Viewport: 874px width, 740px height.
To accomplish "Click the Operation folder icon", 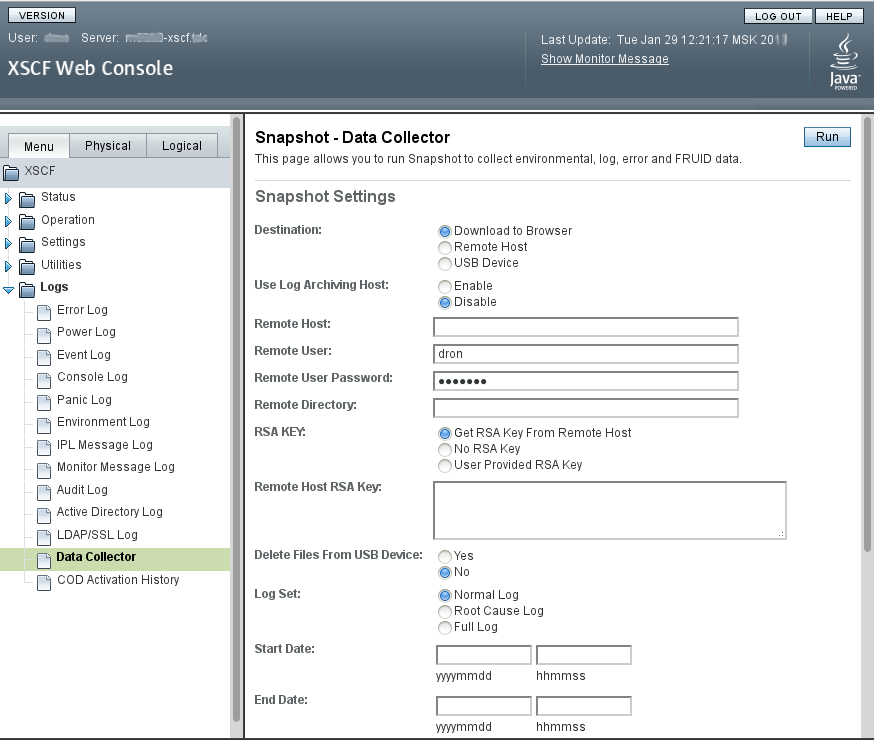I will (27, 221).
